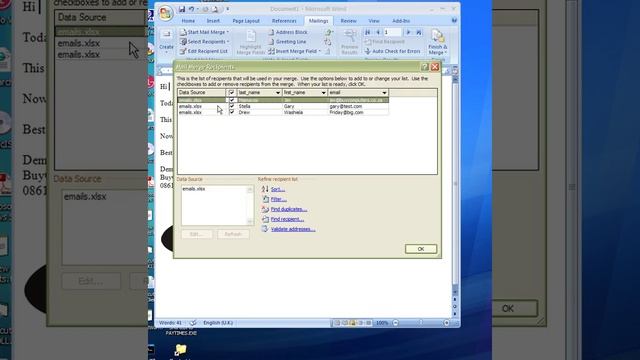Click the Find duplicates icon
Viewport: 640px width, 360px height.
pyautogui.click(x=265, y=209)
